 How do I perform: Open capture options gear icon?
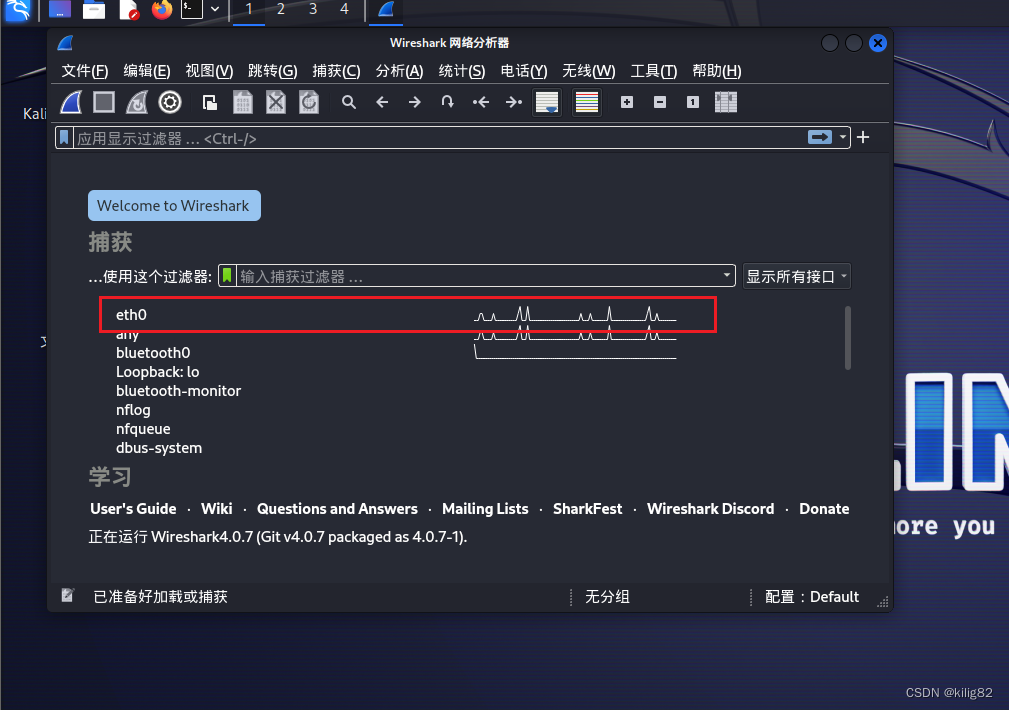[x=170, y=102]
